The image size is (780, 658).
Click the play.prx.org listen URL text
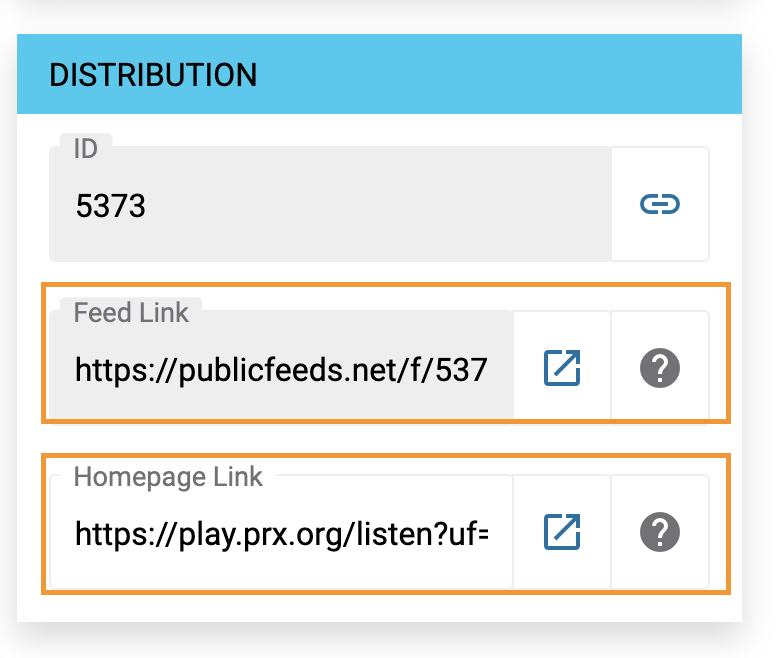tap(282, 535)
